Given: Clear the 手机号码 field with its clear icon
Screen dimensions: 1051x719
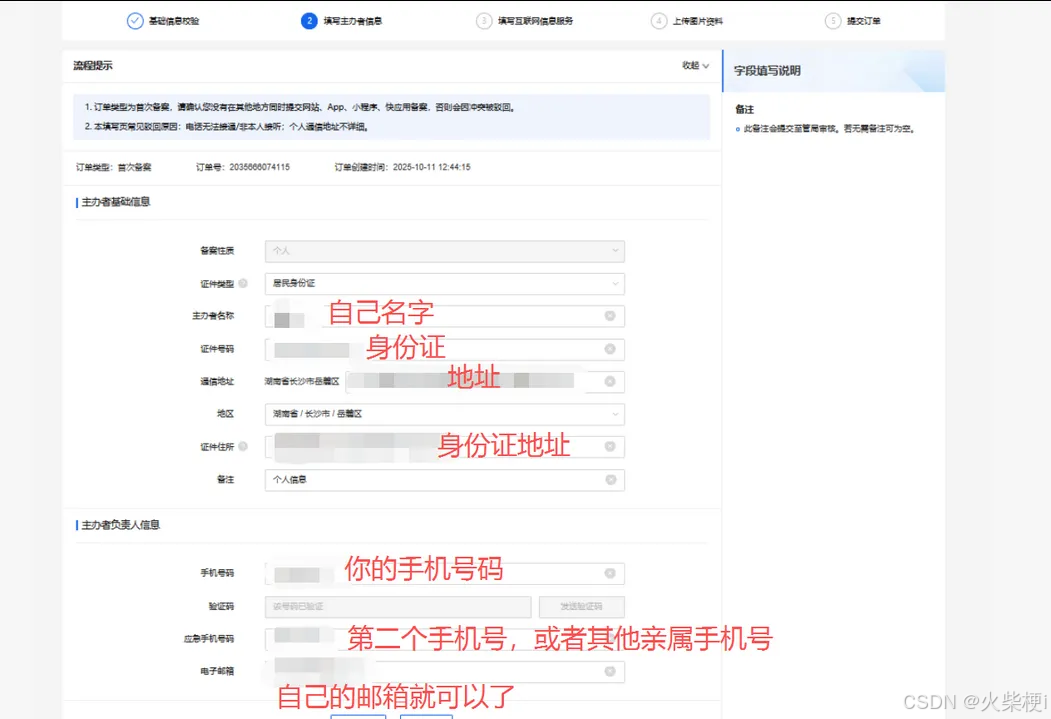Looking at the screenshot, I should pyautogui.click(x=610, y=573).
